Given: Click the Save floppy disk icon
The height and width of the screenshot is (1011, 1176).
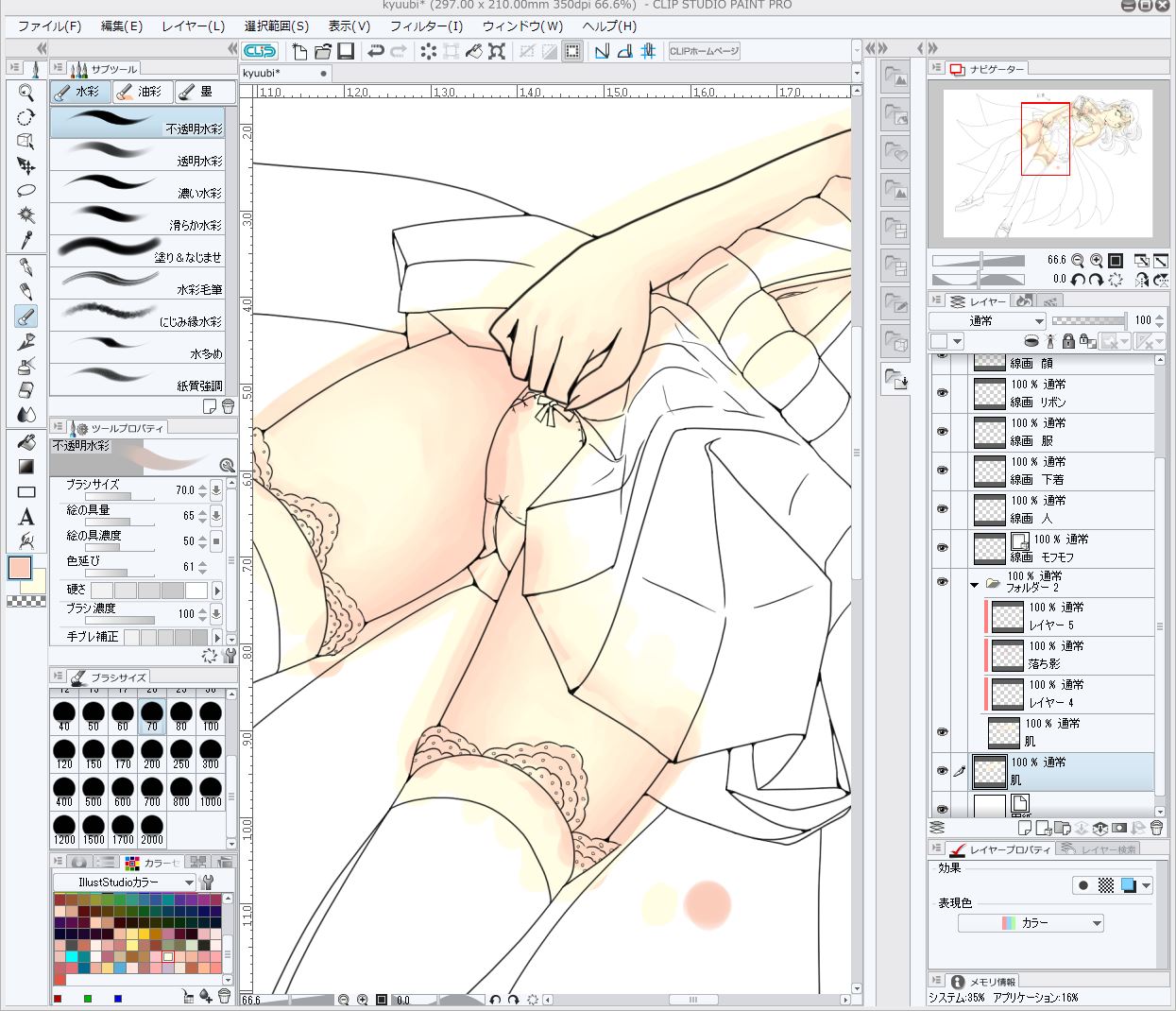Looking at the screenshot, I should (346, 51).
